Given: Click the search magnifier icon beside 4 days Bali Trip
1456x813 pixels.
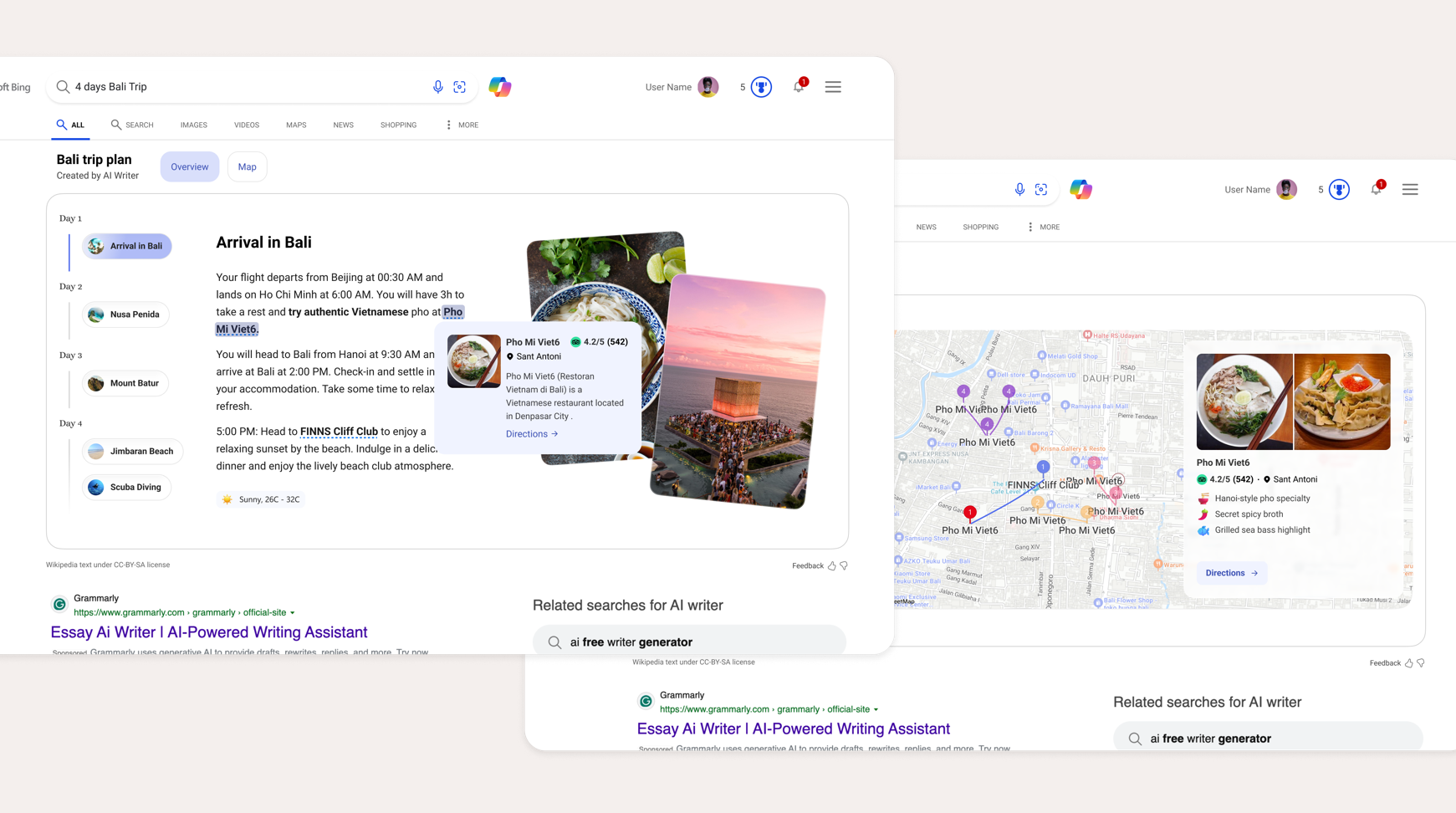Looking at the screenshot, I should tap(63, 87).
